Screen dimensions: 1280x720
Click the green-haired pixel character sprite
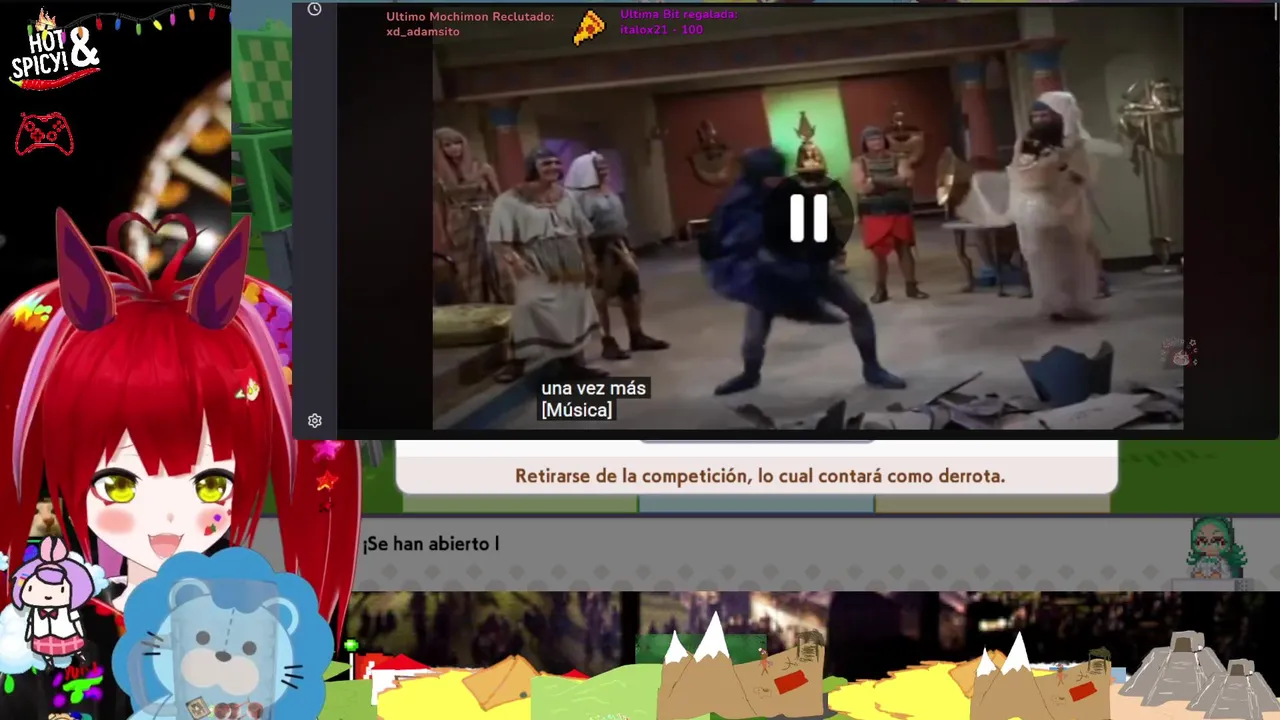[x=1215, y=548]
